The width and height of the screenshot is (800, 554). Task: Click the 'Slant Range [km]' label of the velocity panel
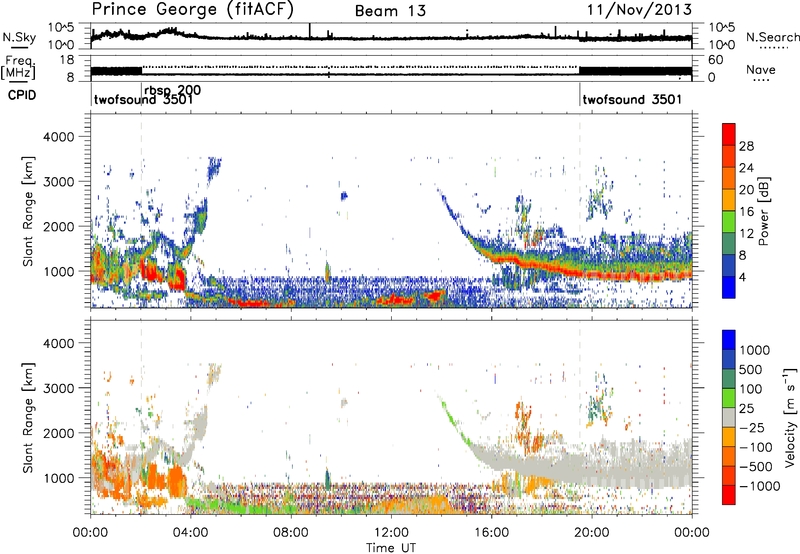coord(29,418)
